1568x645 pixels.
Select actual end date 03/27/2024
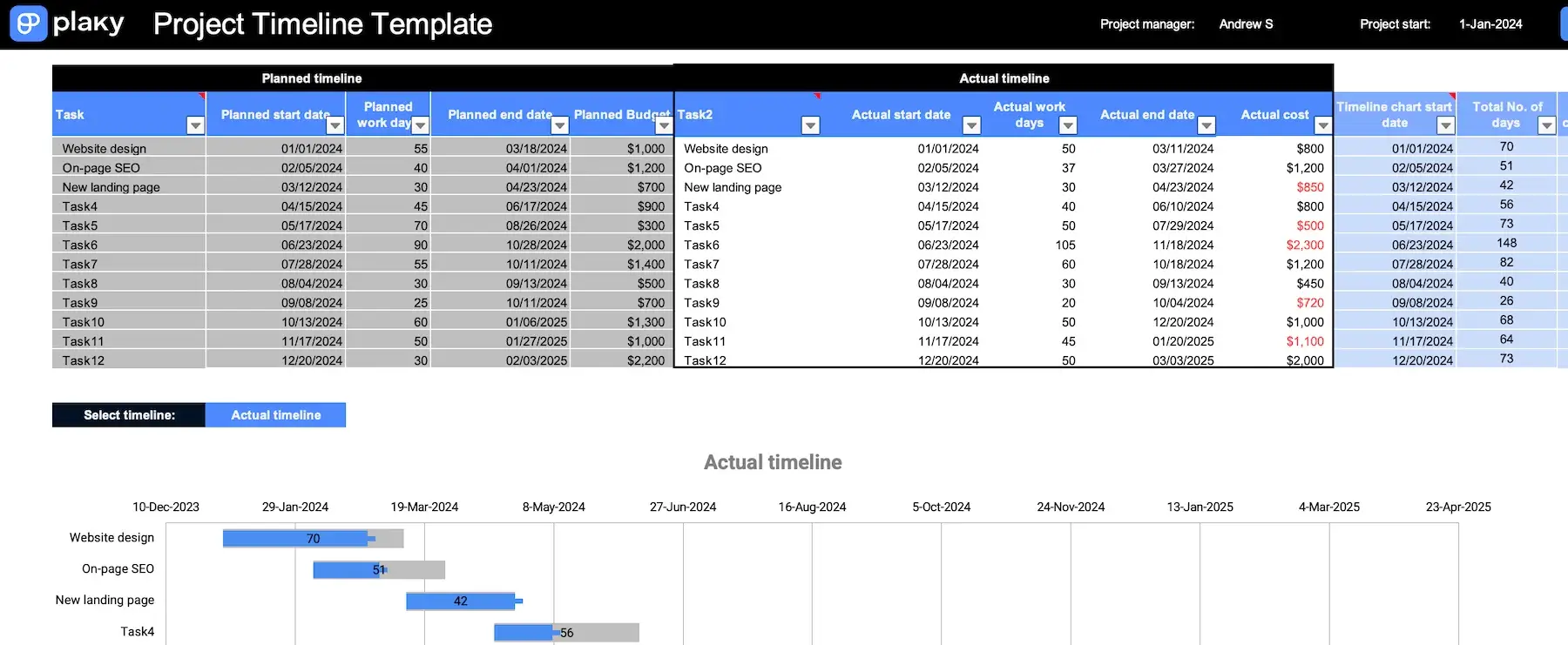tap(1183, 168)
